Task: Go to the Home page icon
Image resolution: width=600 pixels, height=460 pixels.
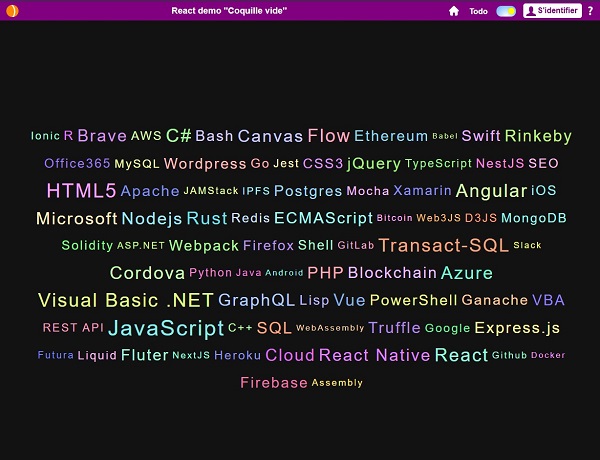Action: coord(453,11)
